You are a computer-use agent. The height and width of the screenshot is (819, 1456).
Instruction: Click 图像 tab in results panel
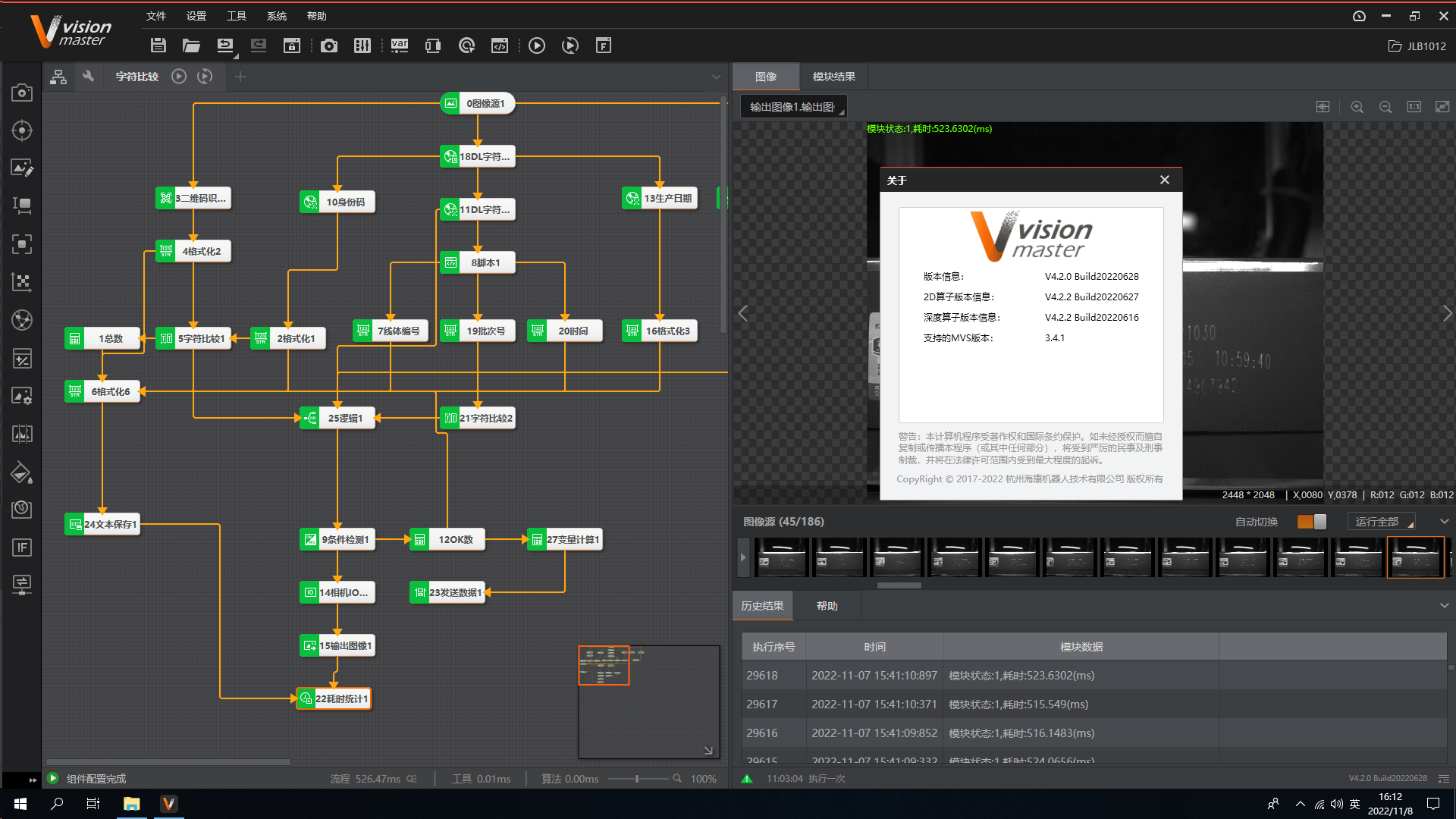(x=767, y=76)
